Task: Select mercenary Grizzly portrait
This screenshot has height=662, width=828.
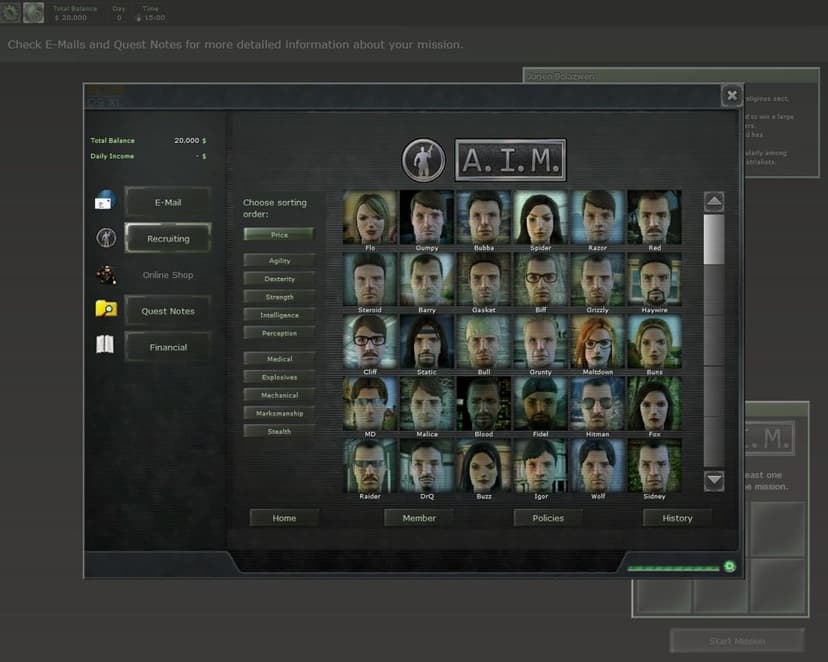Action: click(x=597, y=279)
